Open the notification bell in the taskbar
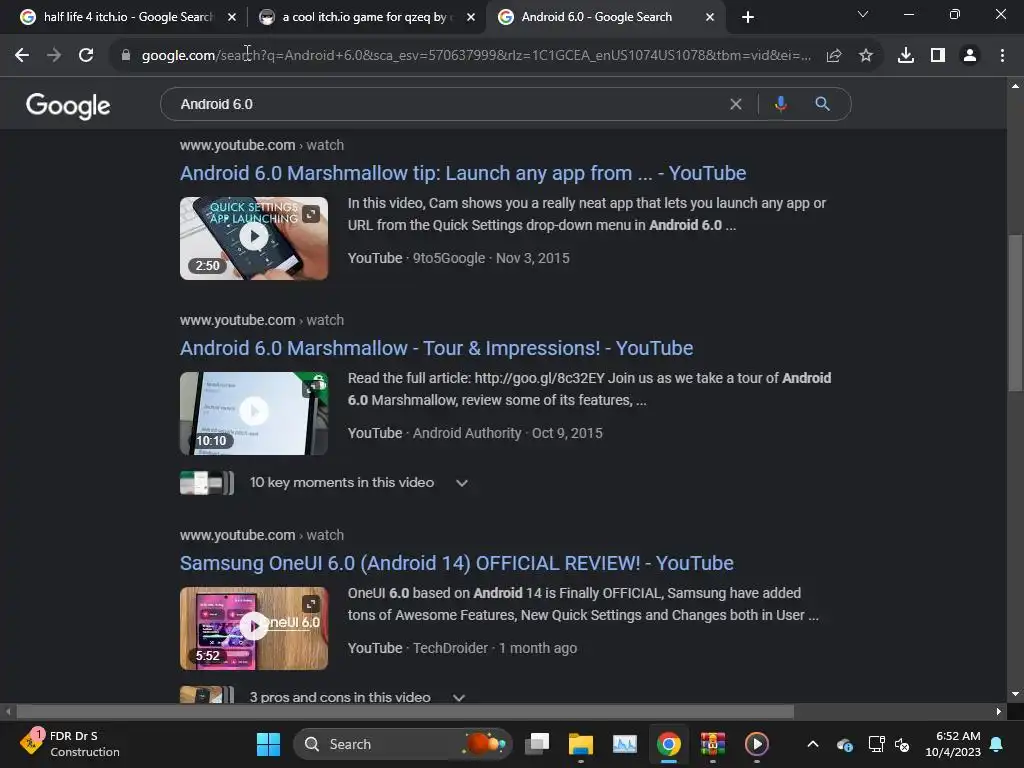This screenshot has height=768, width=1024. [x=997, y=744]
